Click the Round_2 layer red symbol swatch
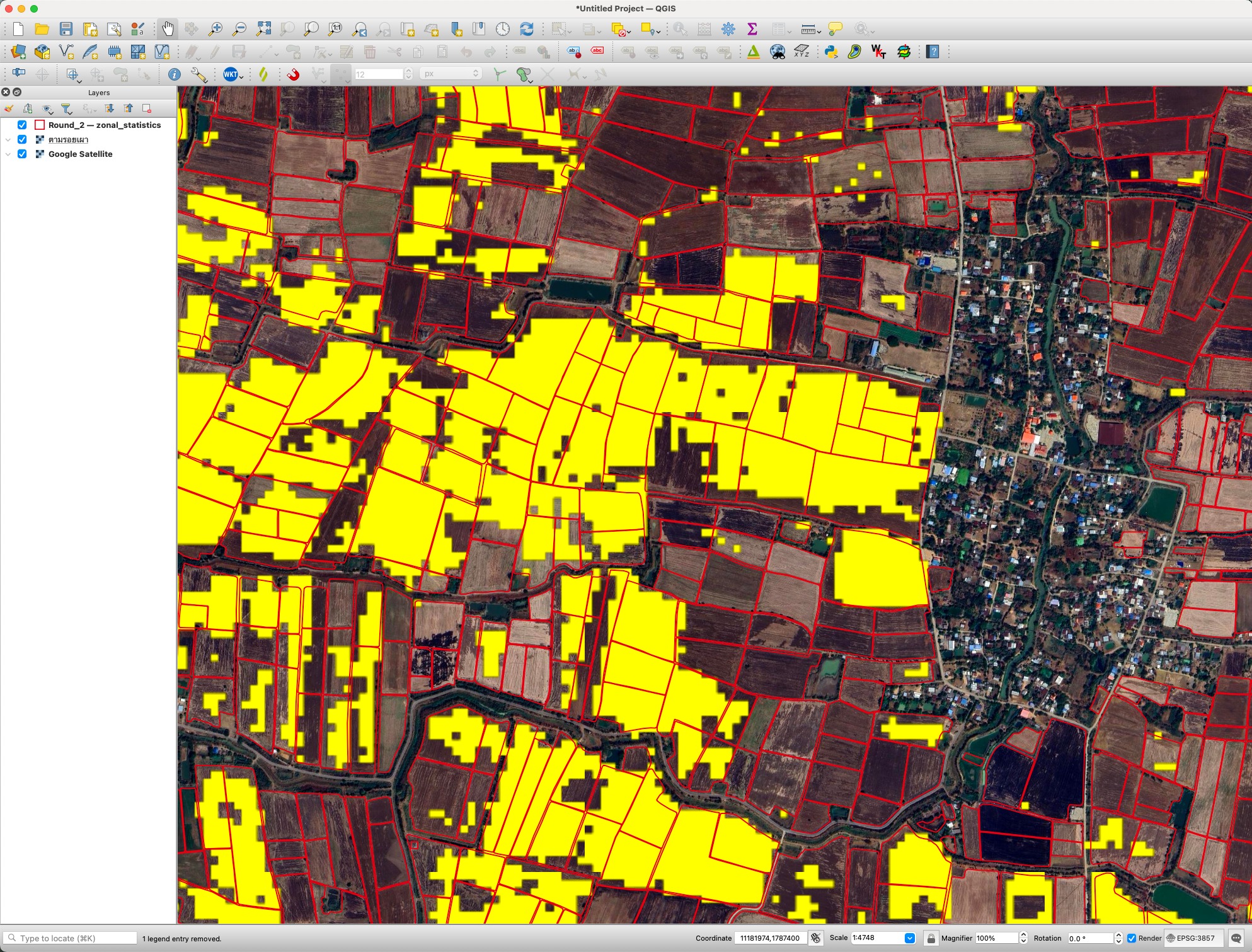This screenshot has height=952, width=1252. [x=40, y=125]
